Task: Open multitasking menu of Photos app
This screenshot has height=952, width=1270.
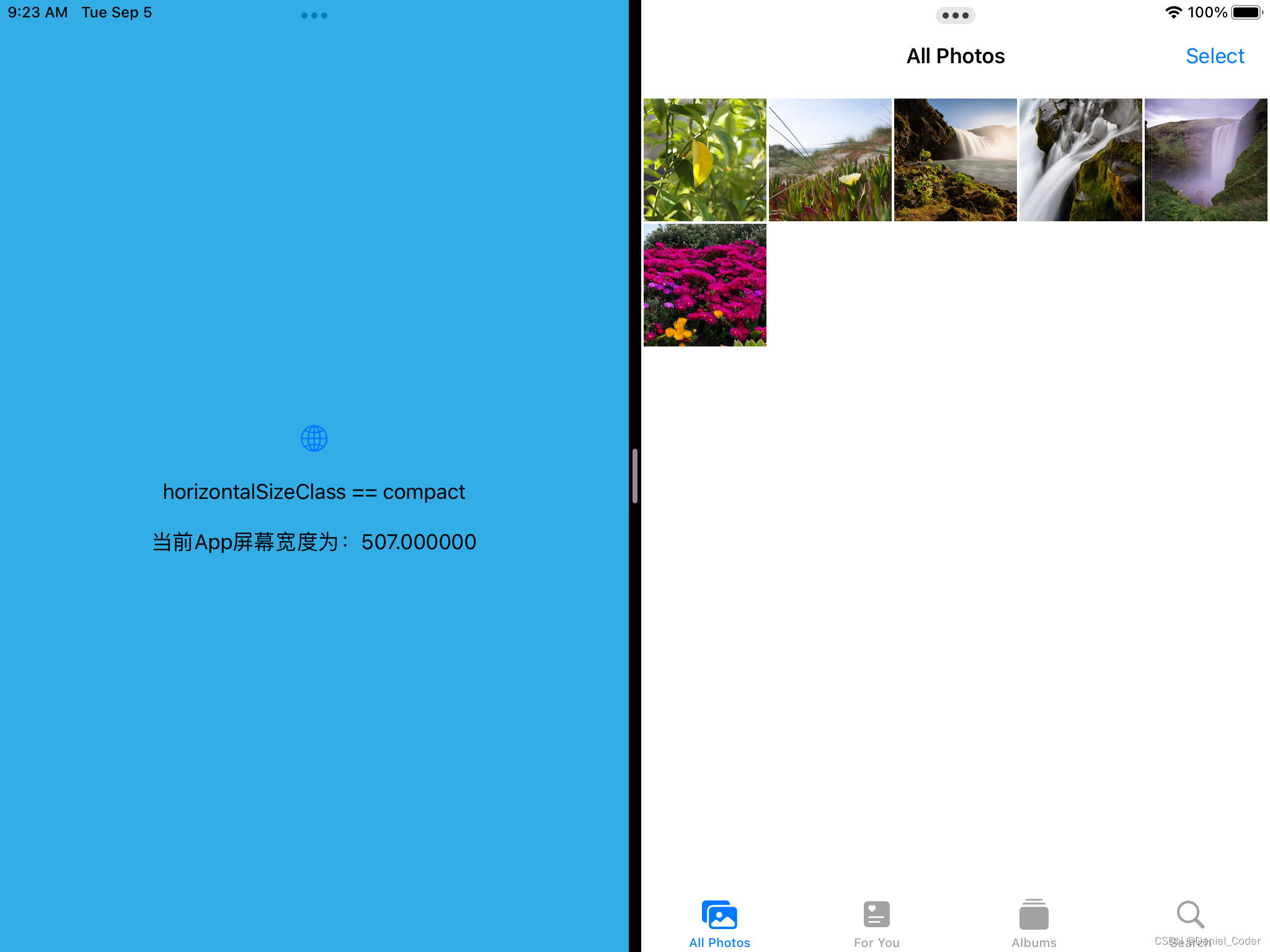Action: tap(955, 15)
